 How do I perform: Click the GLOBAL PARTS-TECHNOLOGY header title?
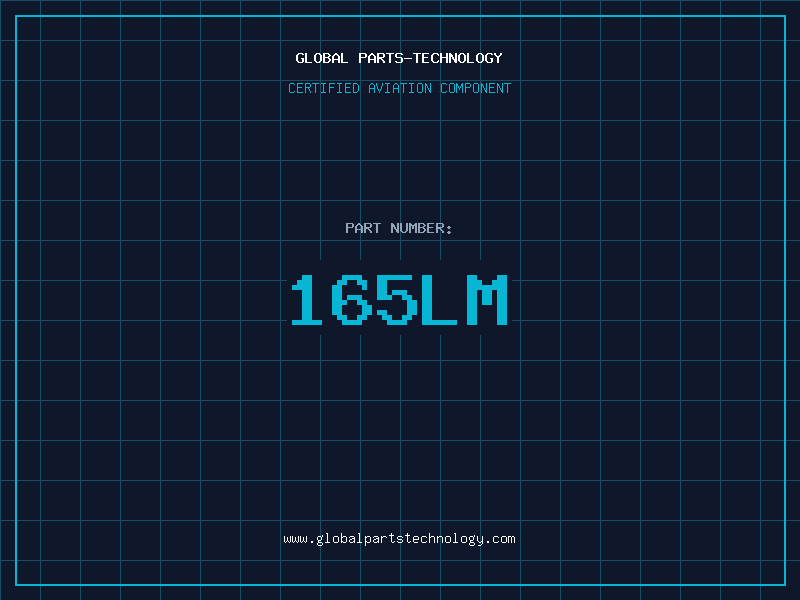click(x=399, y=58)
